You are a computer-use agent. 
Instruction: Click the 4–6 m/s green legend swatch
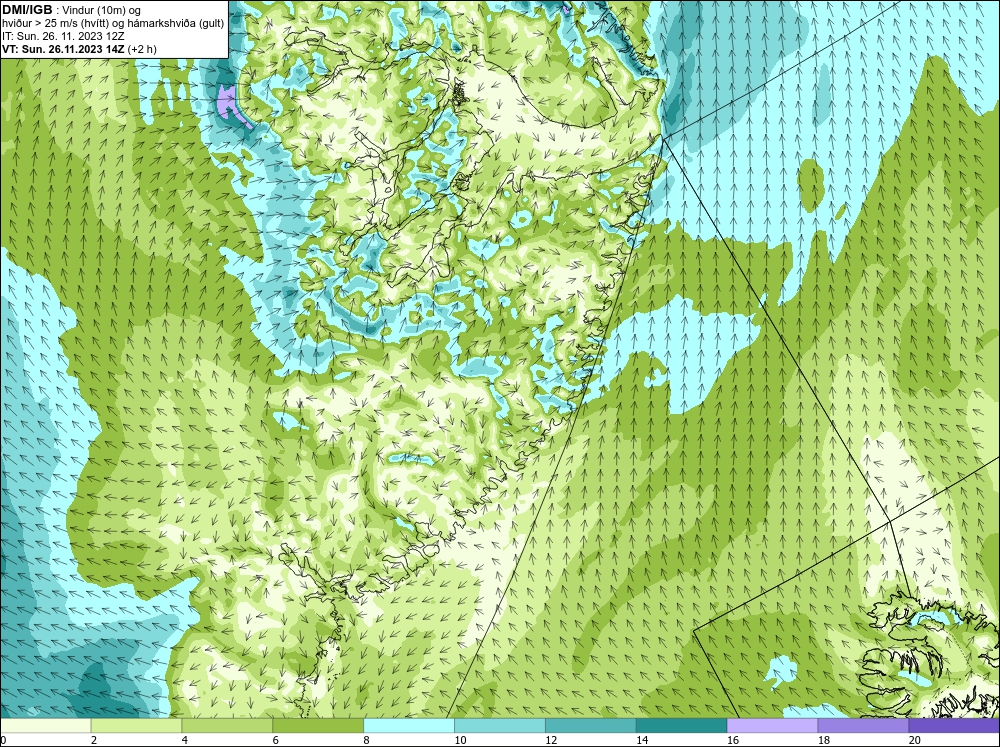[x=227, y=725]
